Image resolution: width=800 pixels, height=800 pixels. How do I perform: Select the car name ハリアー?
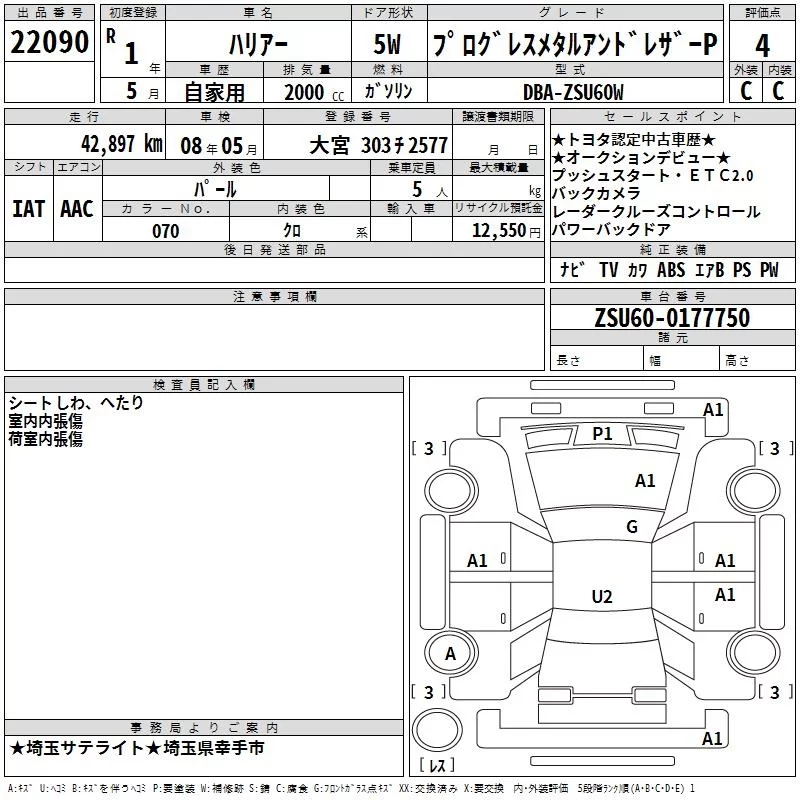click(x=258, y=45)
